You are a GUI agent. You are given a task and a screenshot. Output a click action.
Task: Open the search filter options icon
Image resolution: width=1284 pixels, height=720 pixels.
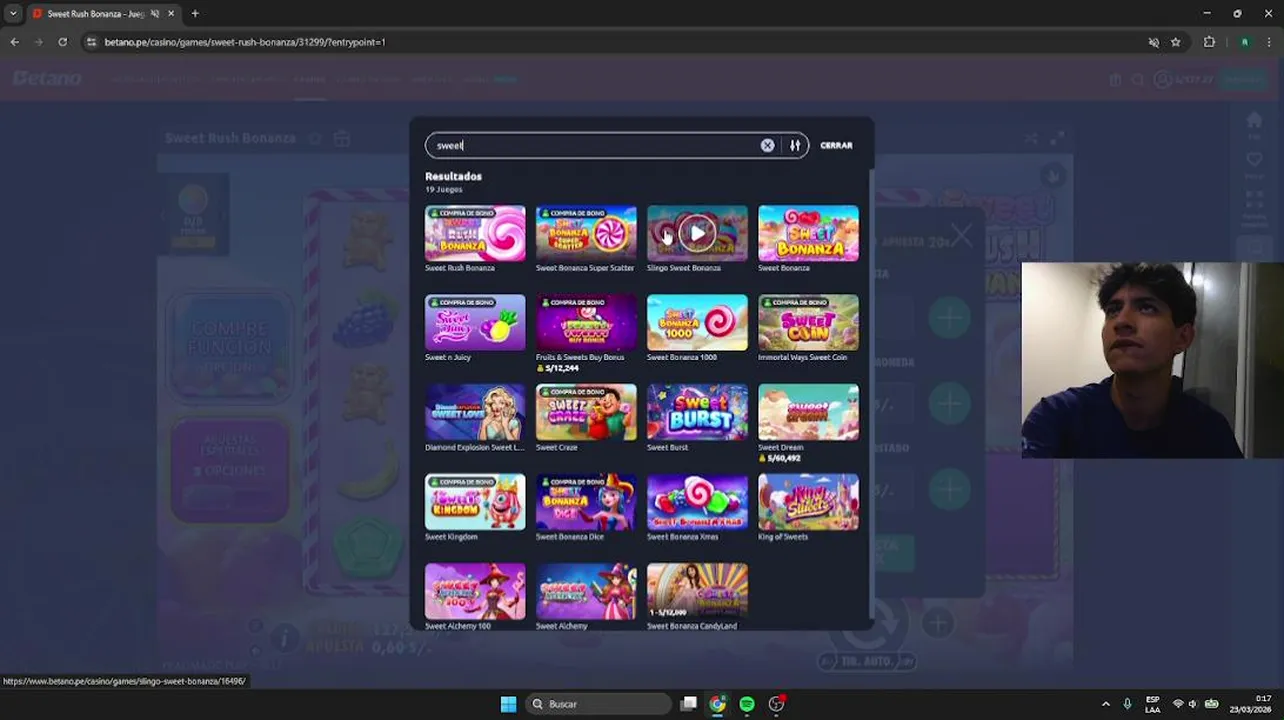[795, 145]
